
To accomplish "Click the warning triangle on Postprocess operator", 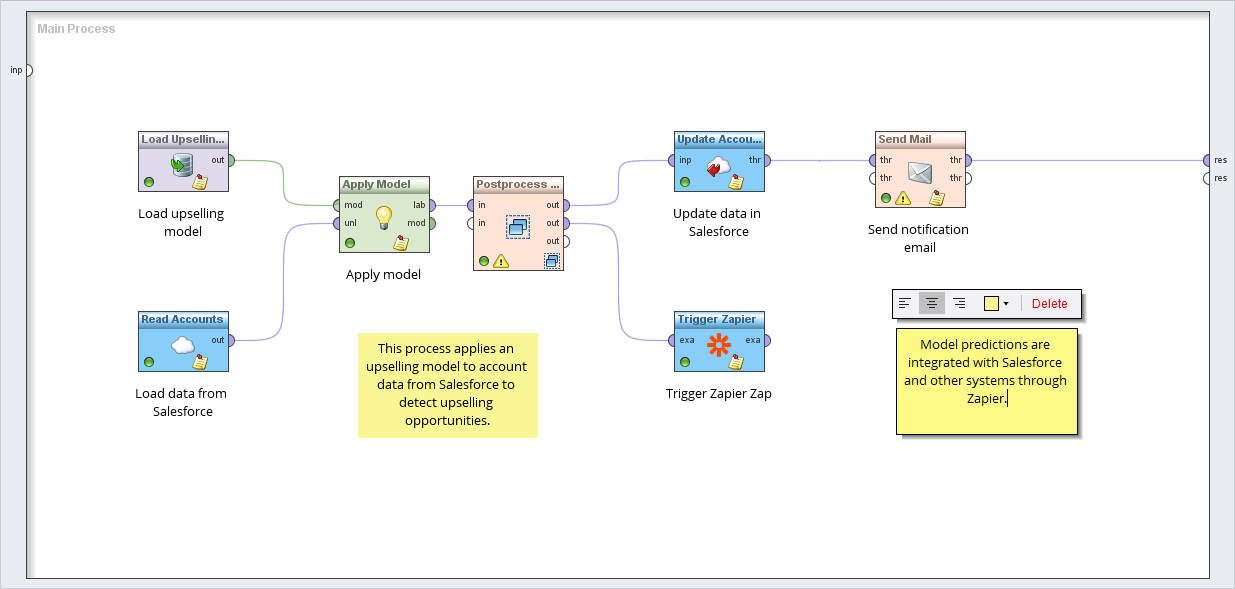I will click(x=501, y=261).
